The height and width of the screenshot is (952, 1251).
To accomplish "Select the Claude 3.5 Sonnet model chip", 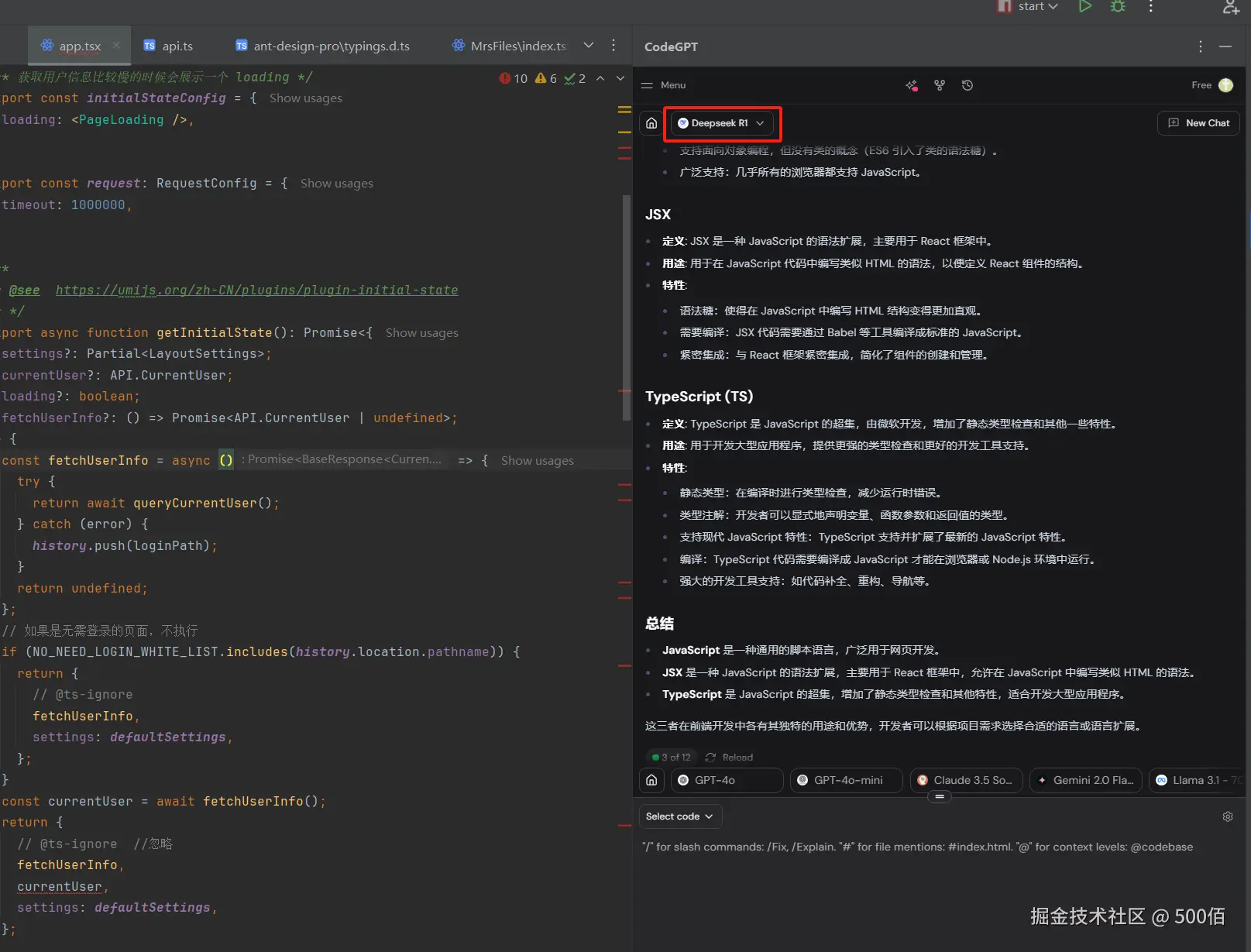I will click(966, 780).
